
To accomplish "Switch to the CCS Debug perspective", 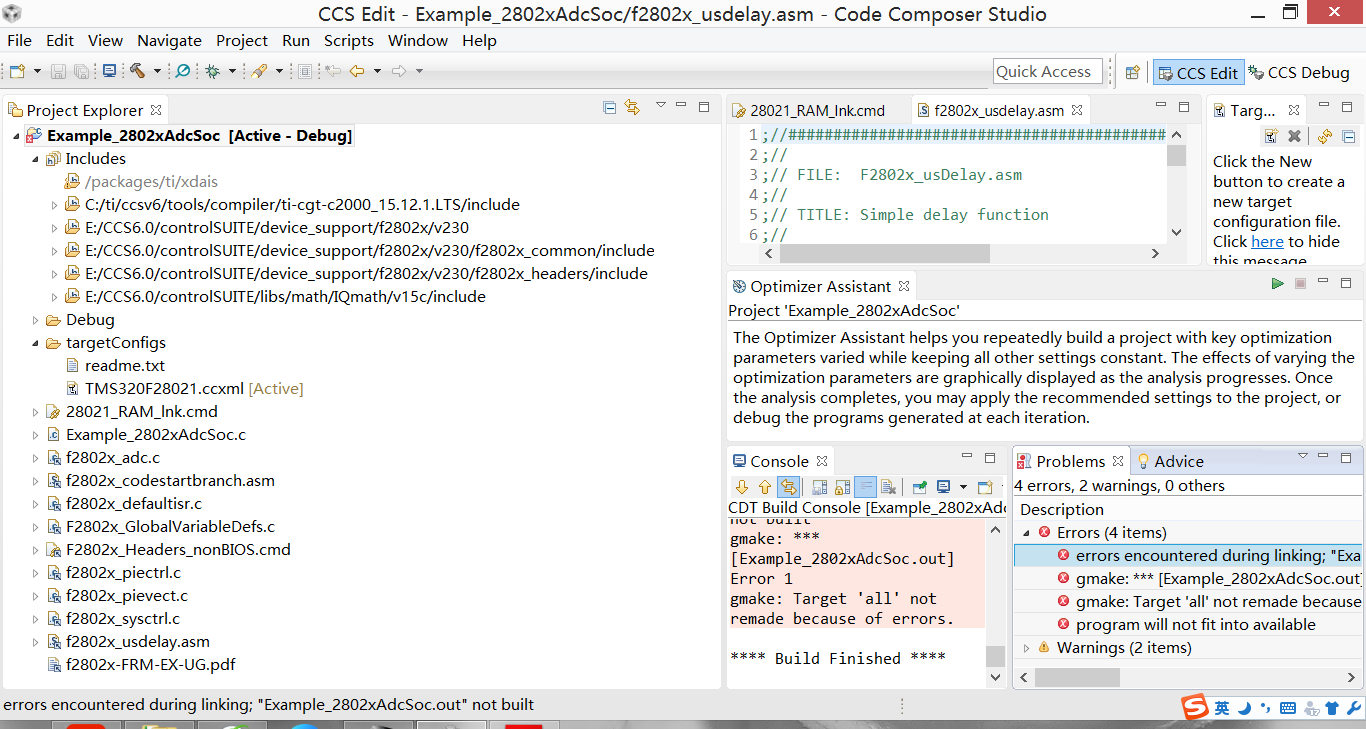I will tap(1298, 72).
